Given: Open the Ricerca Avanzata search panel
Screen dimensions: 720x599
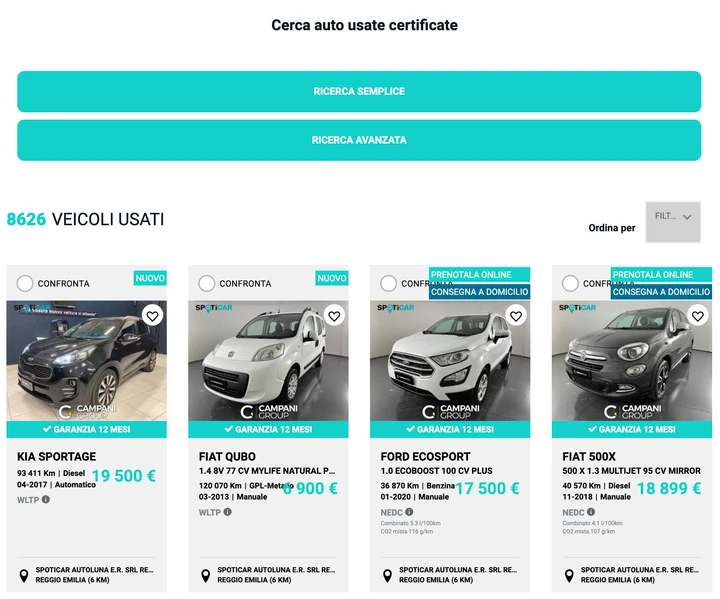Looking at the screenshot, I should coord(359,140).
